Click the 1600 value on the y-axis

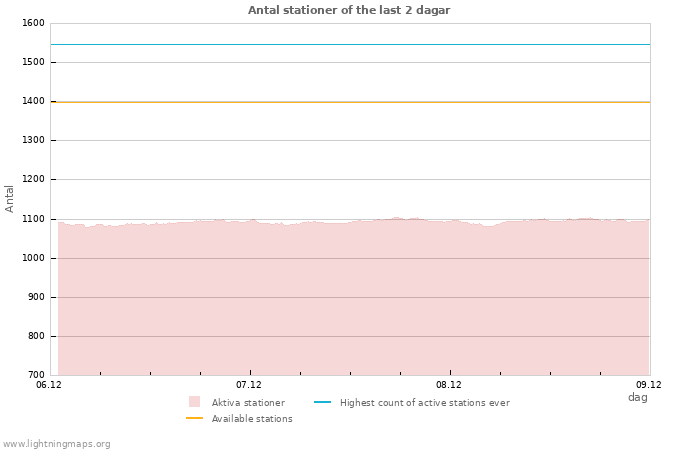click(x=31, y=23)
